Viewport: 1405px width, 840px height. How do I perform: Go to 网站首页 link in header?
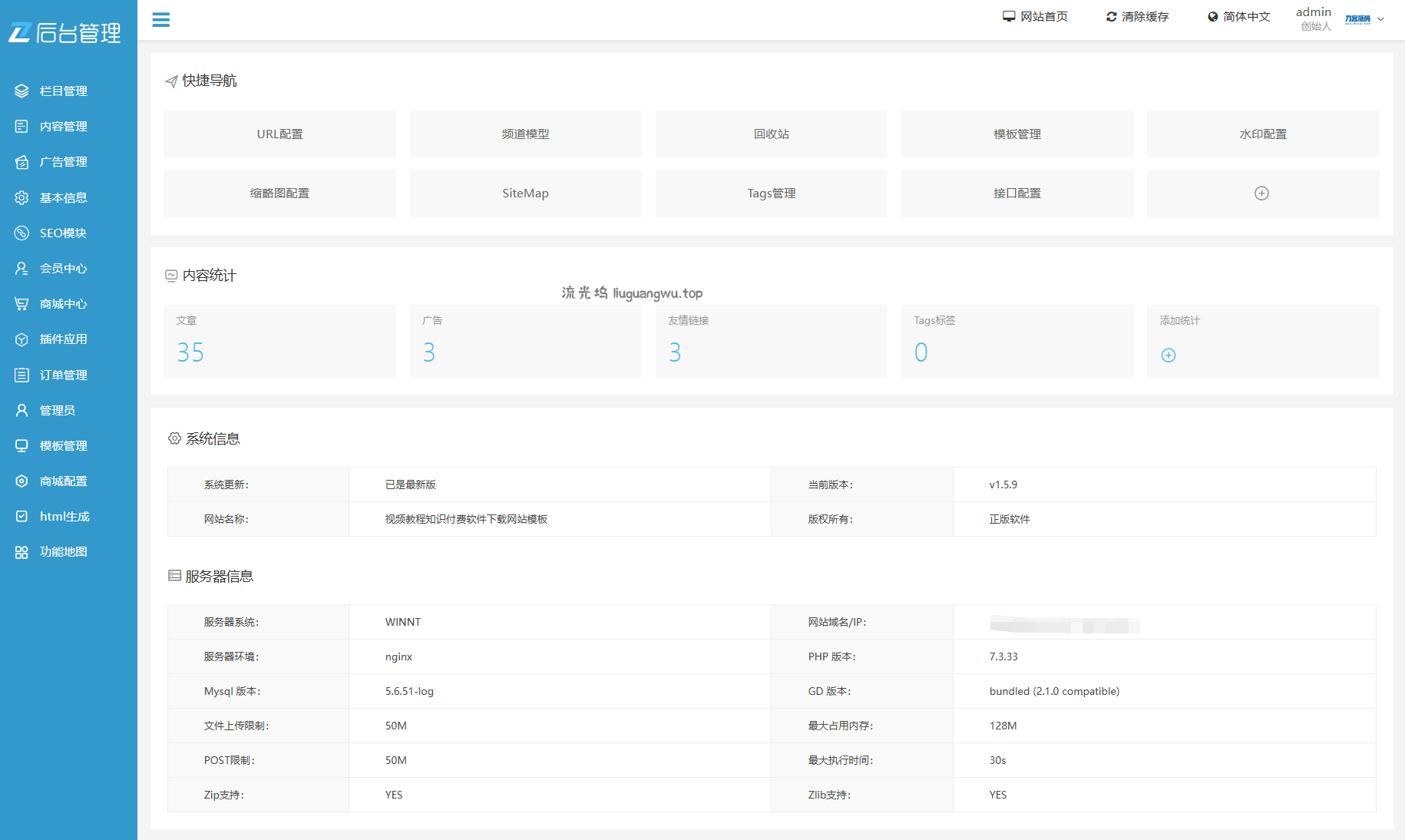click(x=1035, y=17)
